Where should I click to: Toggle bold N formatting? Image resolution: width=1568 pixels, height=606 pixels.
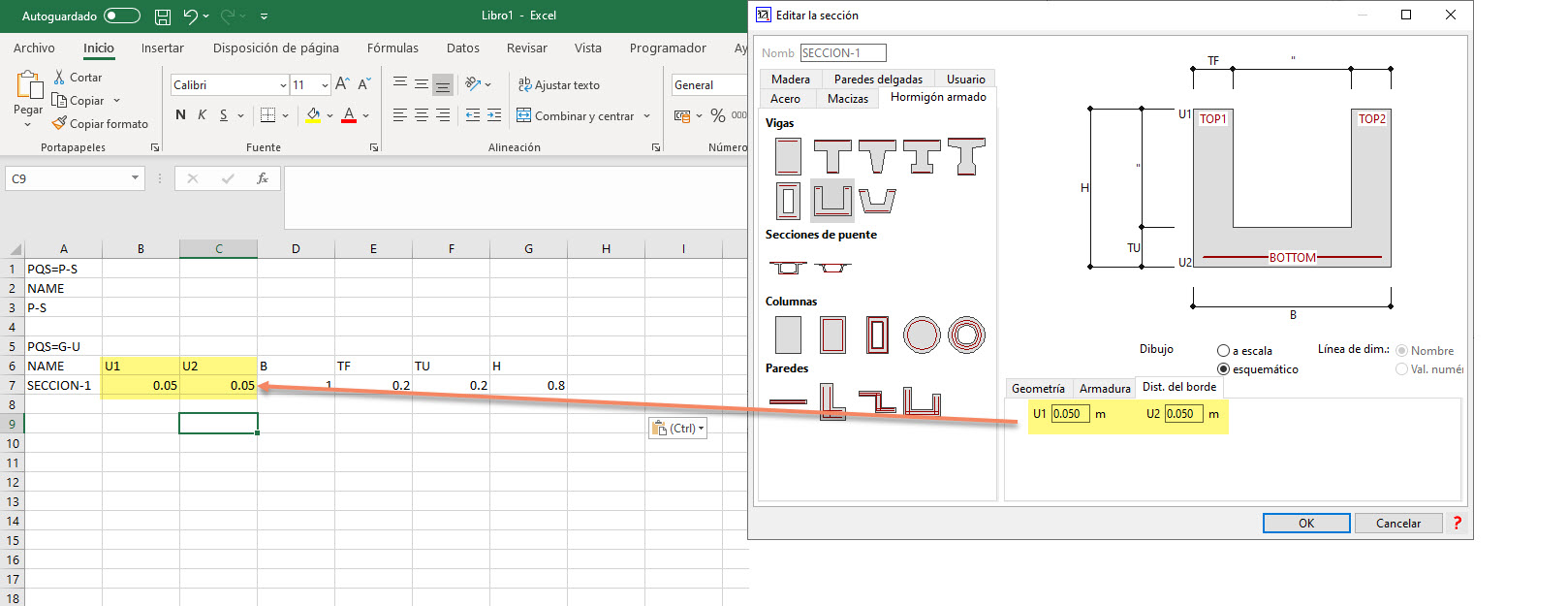[180, 115]
